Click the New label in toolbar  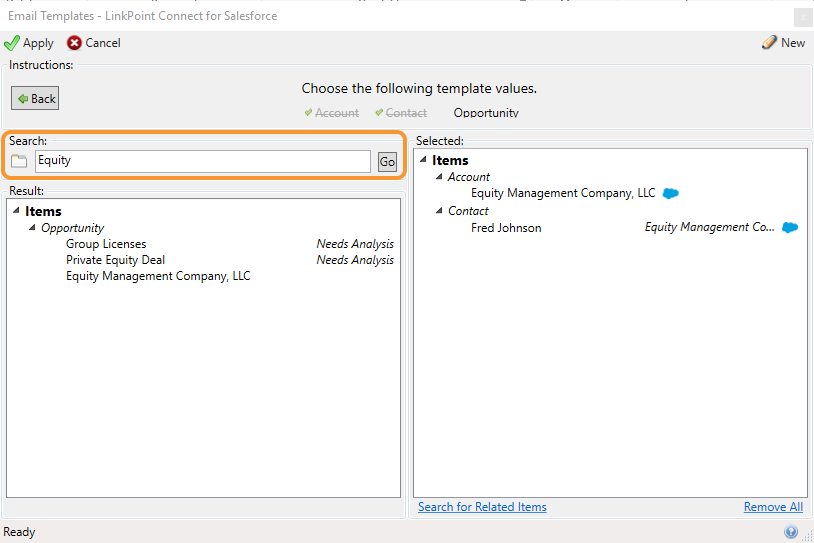793,43
